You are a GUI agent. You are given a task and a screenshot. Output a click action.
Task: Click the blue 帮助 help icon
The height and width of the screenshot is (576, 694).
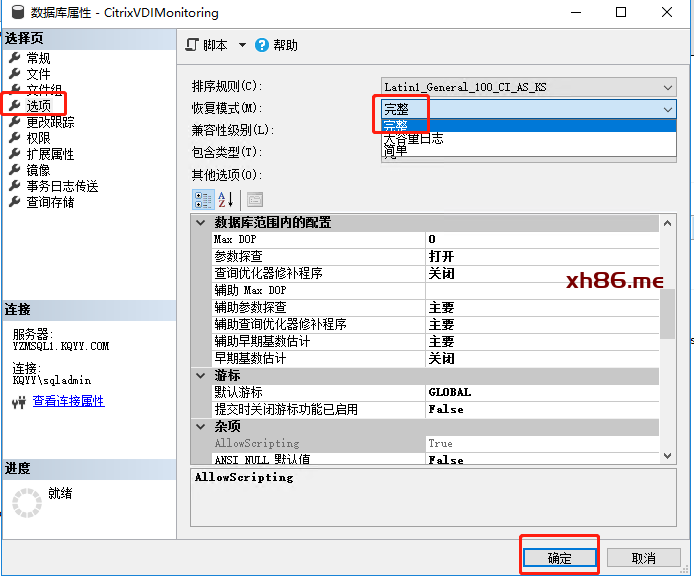click(262, 45)
